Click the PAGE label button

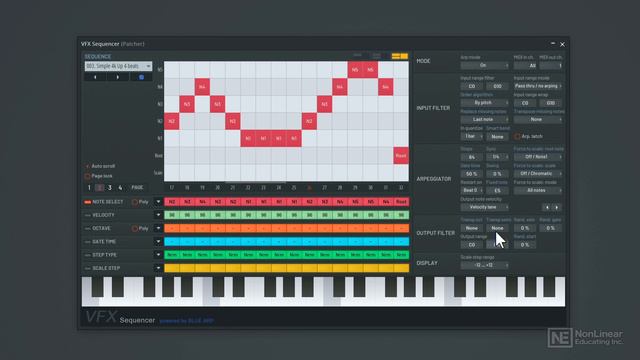[x=137, y=188]
